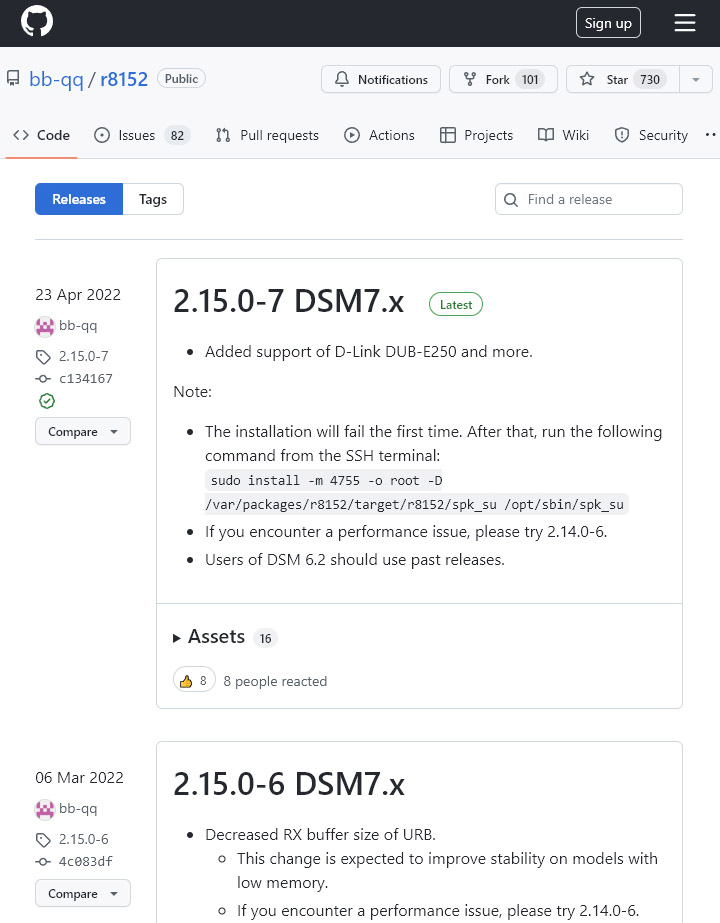
Task: Click the commit icon next to 4c083df
Action: click(43, 862)
